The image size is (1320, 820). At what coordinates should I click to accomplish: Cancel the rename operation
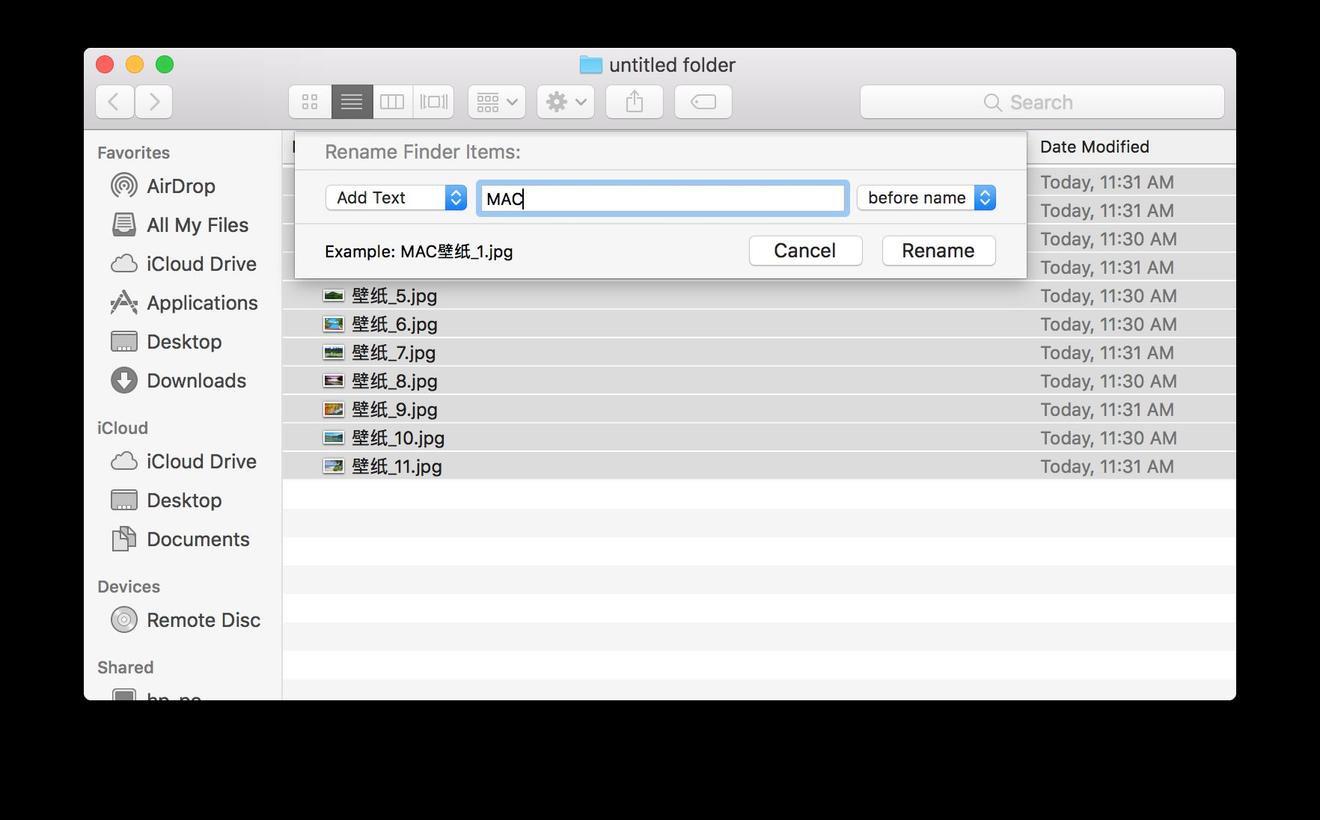[x=805, y=250]
